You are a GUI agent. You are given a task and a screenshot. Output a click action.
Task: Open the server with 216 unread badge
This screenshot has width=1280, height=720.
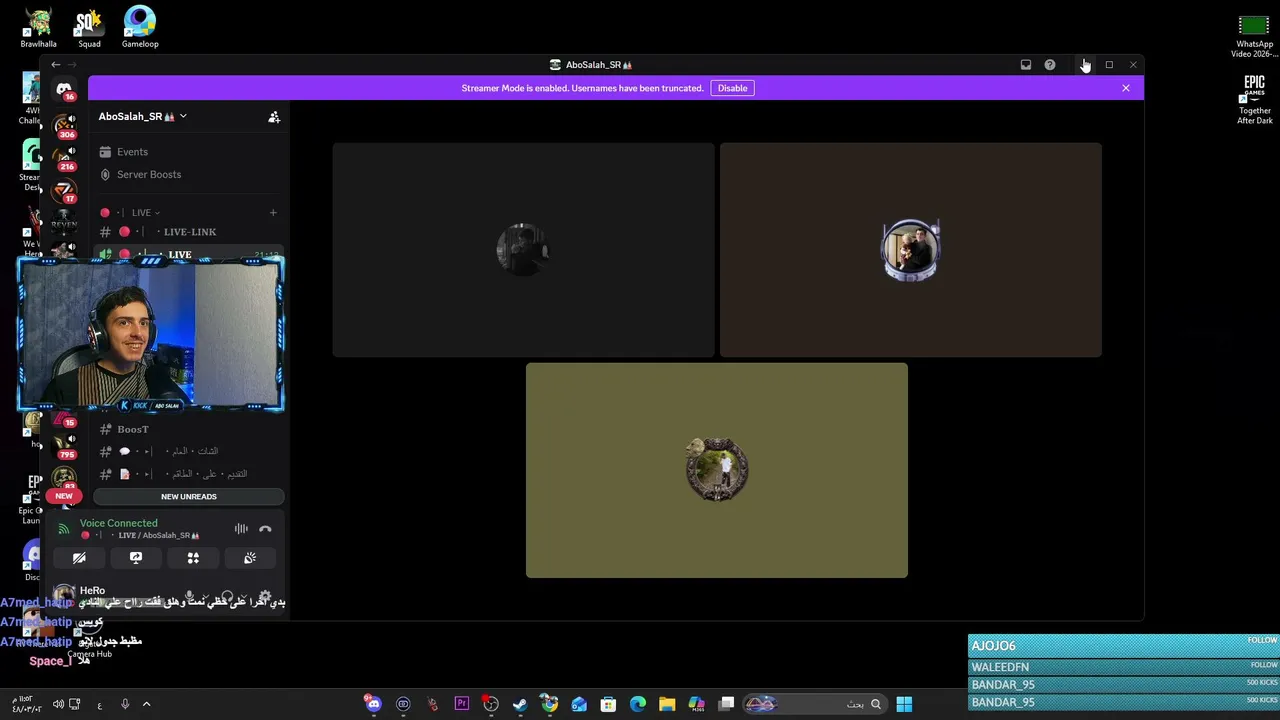coord(65,158)
